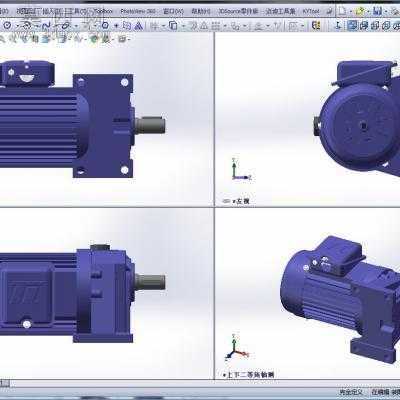
Task: Click the pin icon beside KYTool menu
Action: [x=329, y=11]
